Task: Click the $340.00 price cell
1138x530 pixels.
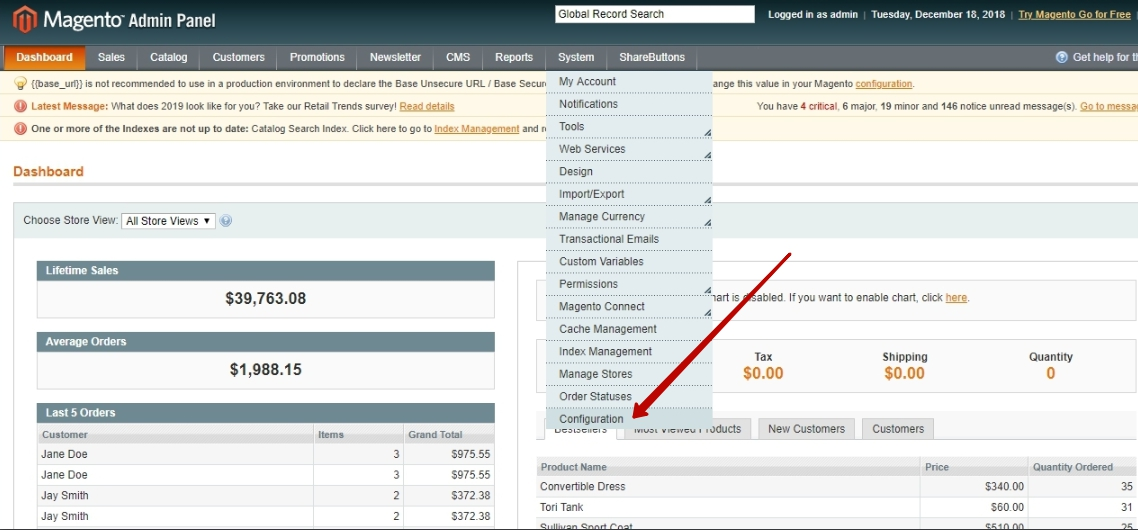Action: coord(974,486)
